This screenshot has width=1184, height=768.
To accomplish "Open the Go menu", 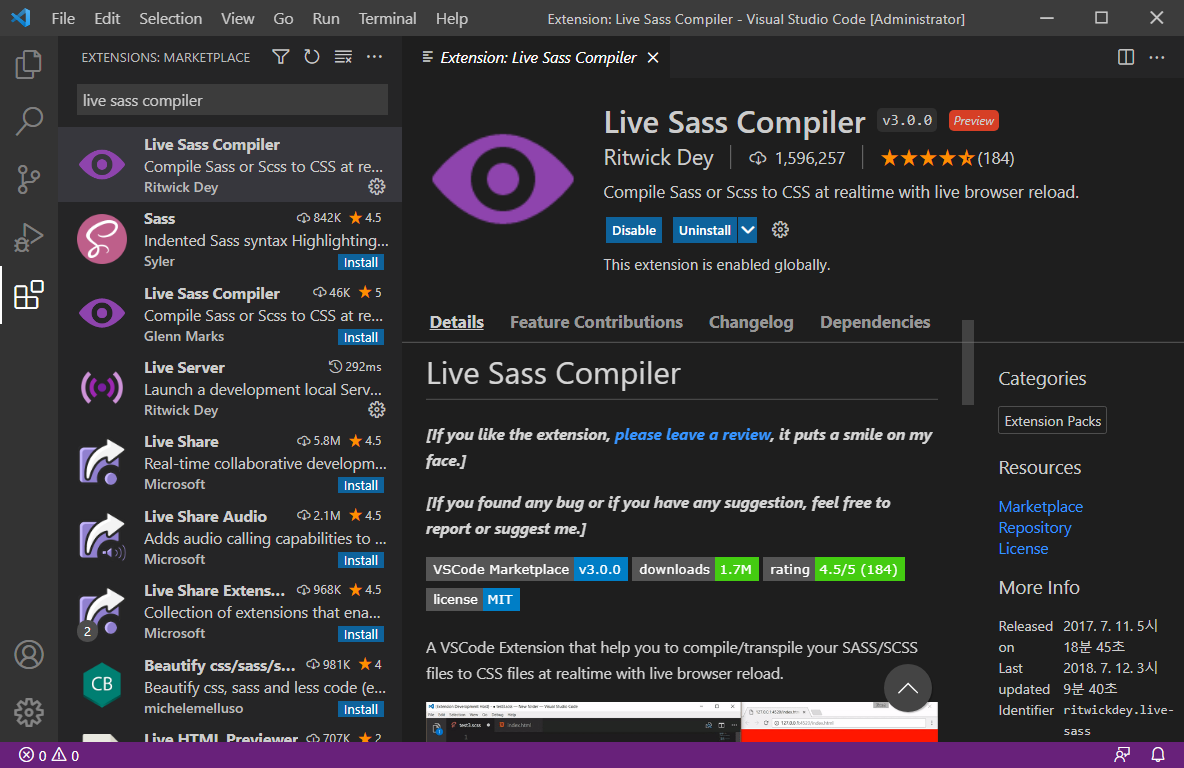I will click(283, 18).
